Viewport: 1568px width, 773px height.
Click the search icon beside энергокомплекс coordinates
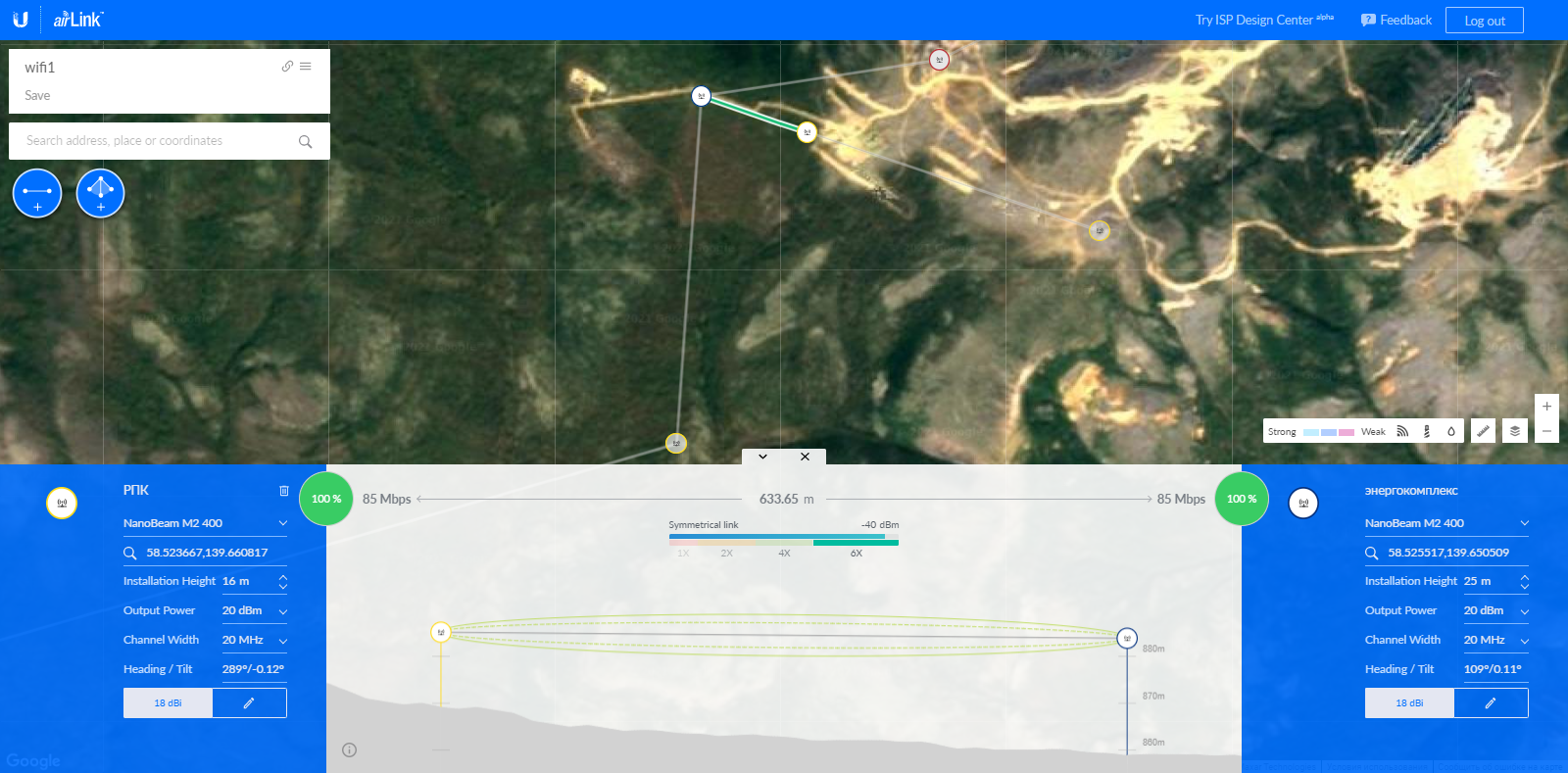pyautogui.click(x=1372, y=553)
